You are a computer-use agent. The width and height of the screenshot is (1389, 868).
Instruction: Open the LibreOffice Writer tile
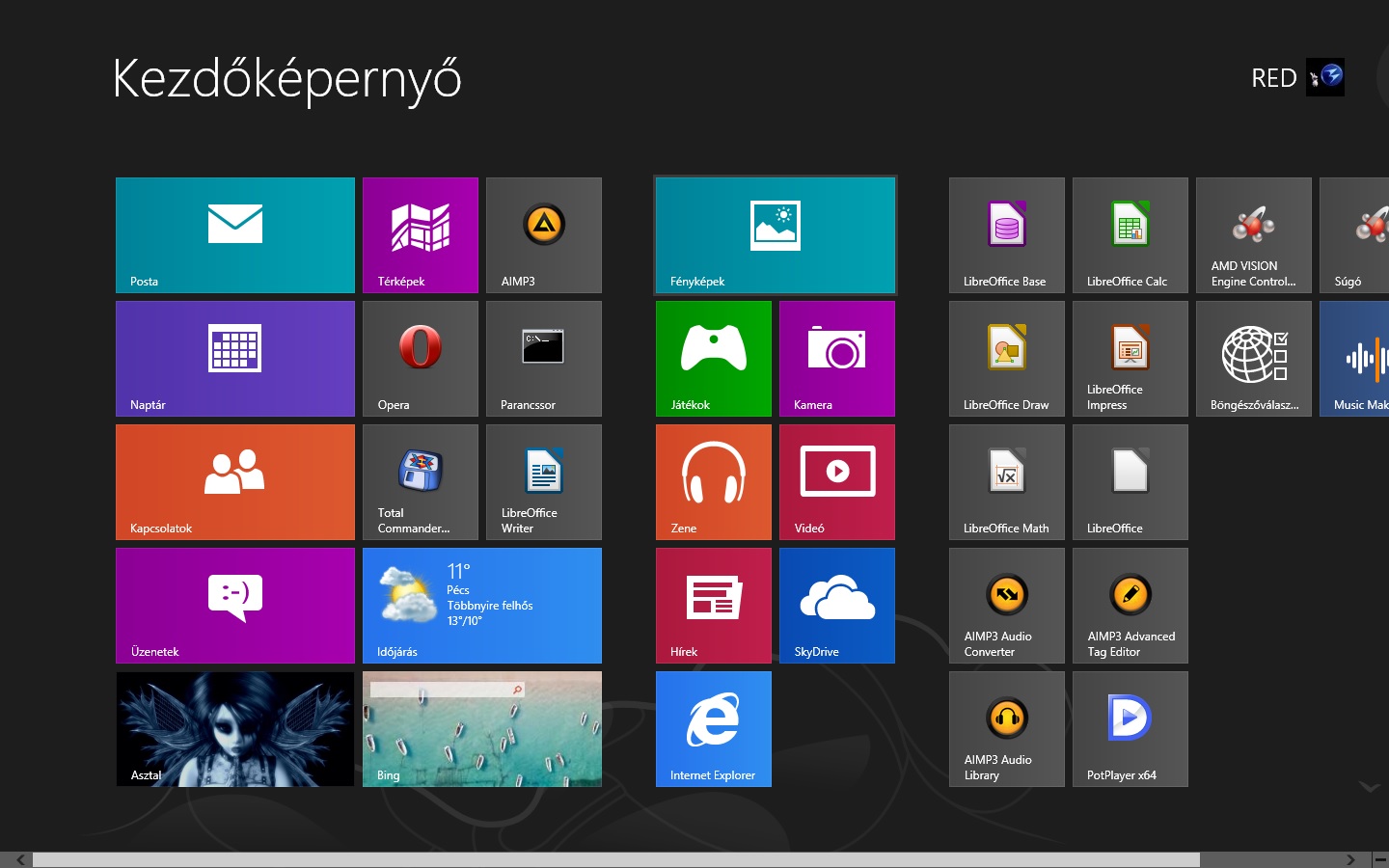click(x=544, y=482)
